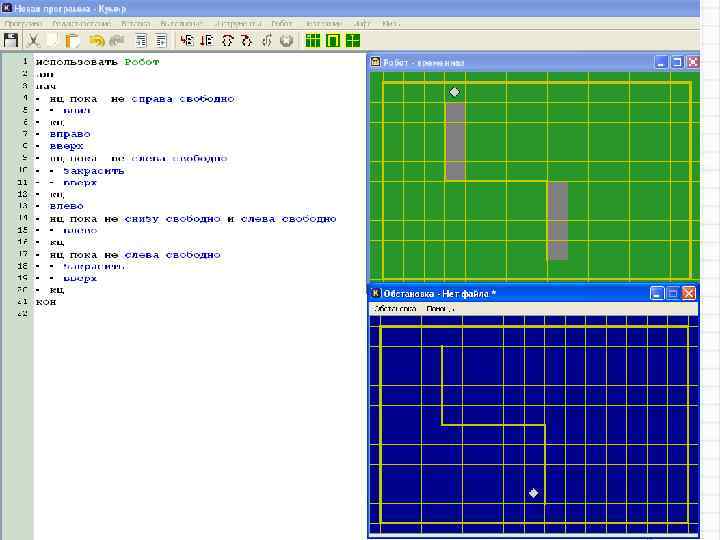
Task: Click the grayed round stop icon
Action: pyautogui.click(x=287, y=41)
